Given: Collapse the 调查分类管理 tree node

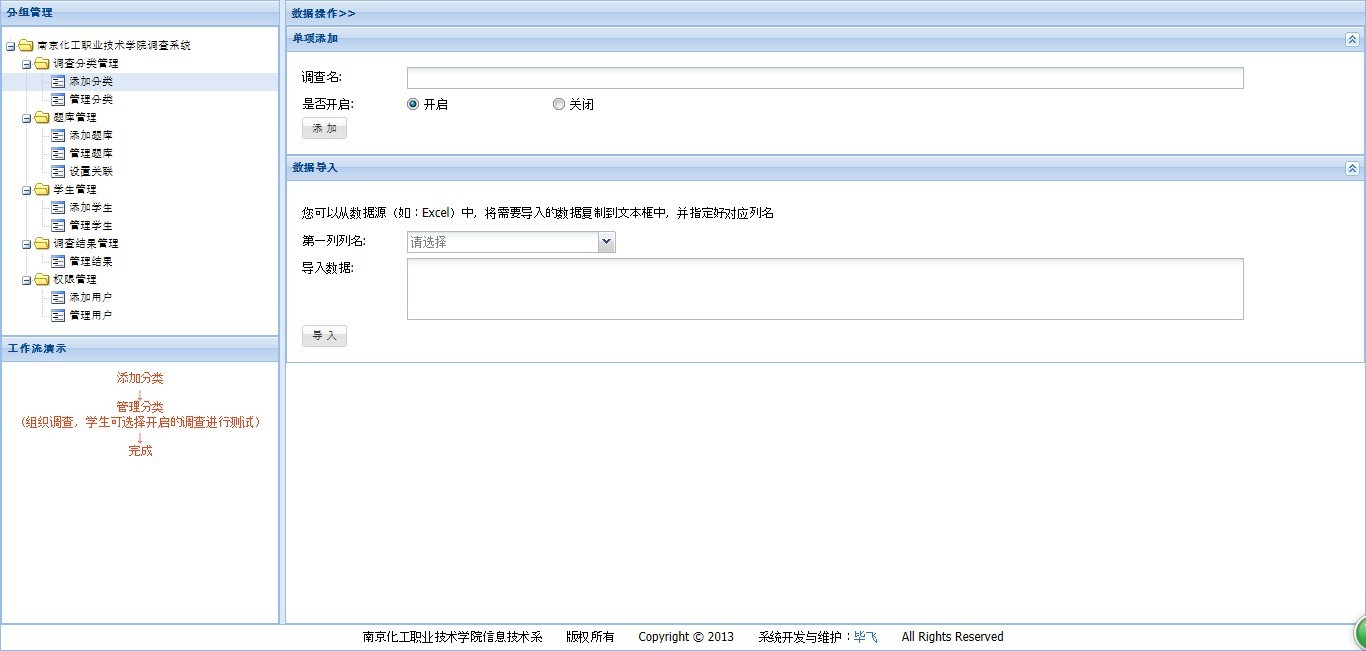Looking at the screenshot, I should coord(27,63).
